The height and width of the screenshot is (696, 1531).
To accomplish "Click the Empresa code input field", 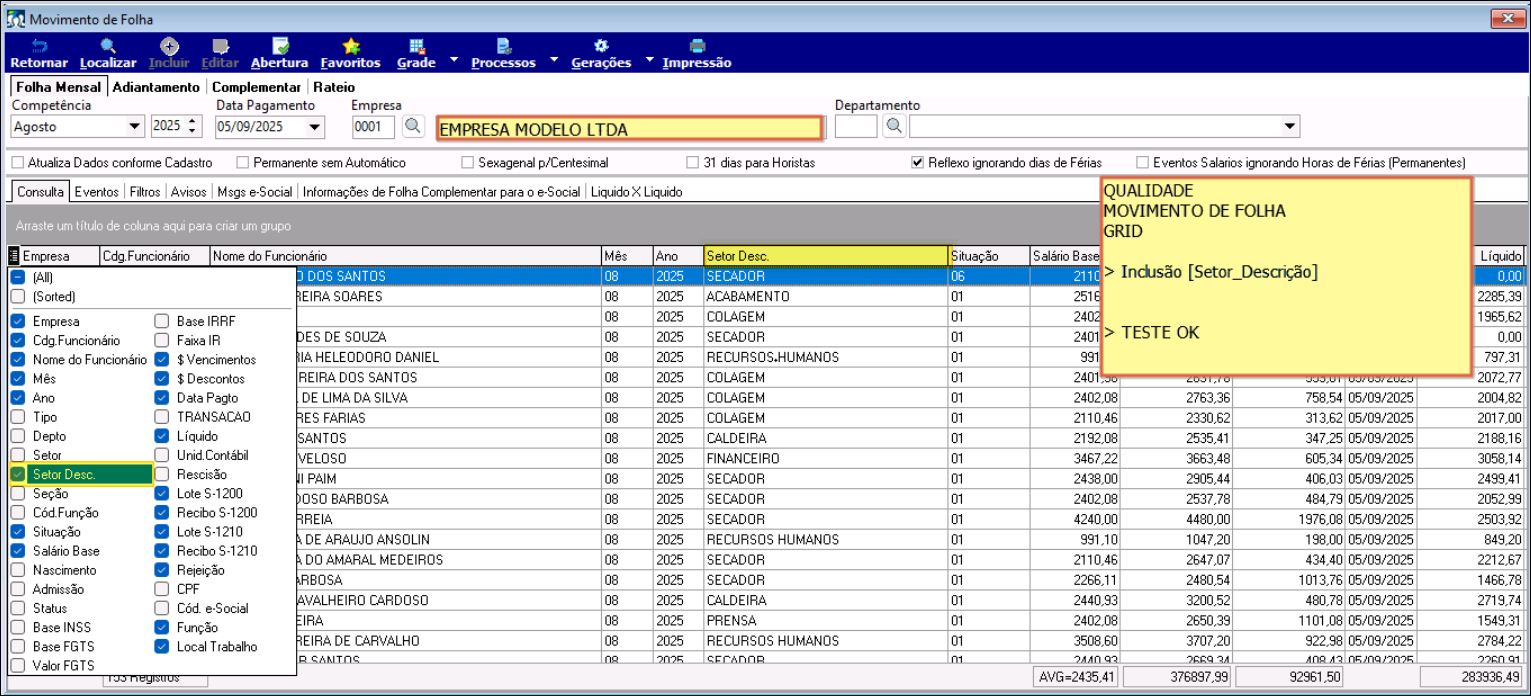I will [373, 127].
